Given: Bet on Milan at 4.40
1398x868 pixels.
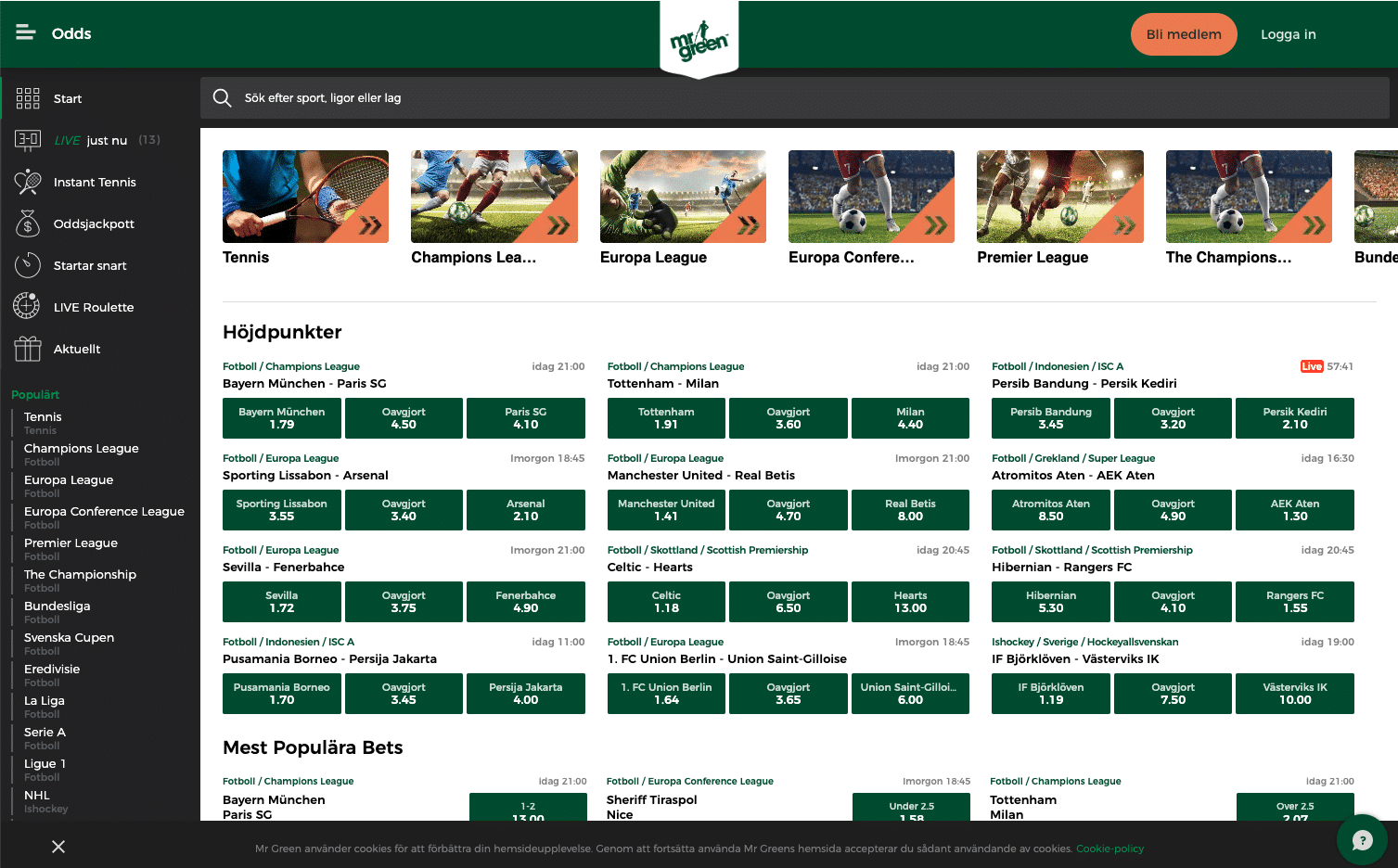Looking at the screenshot, I should [x=910, y=418].
